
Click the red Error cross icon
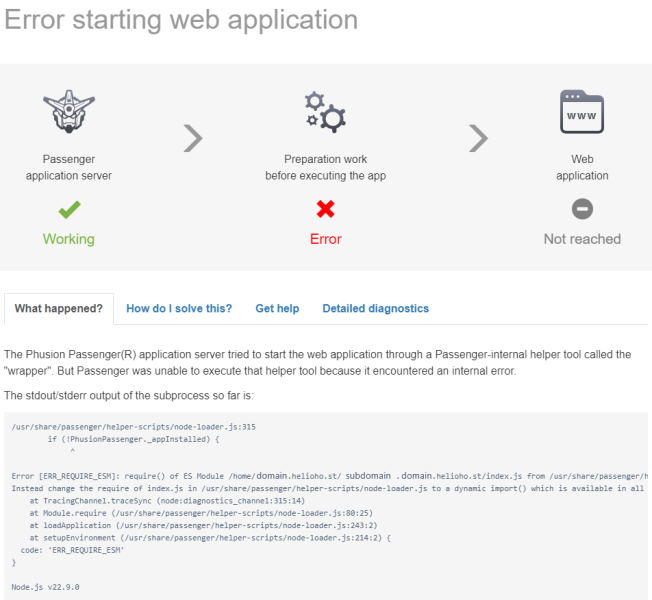325,209
